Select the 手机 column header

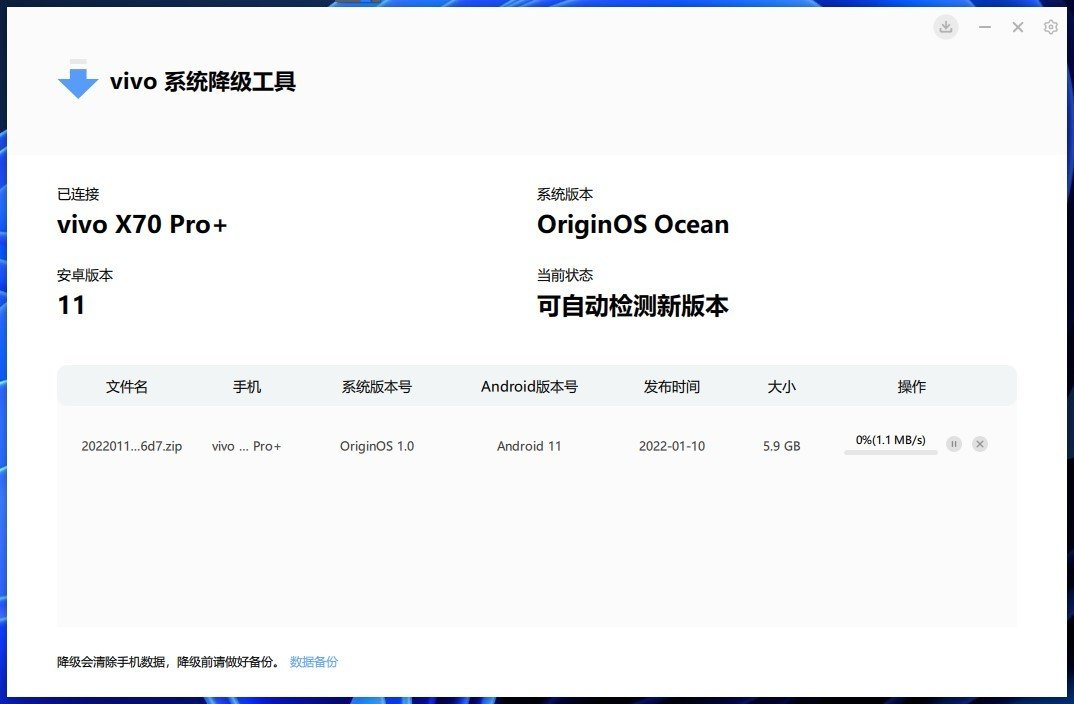click(x=247, y=386)
